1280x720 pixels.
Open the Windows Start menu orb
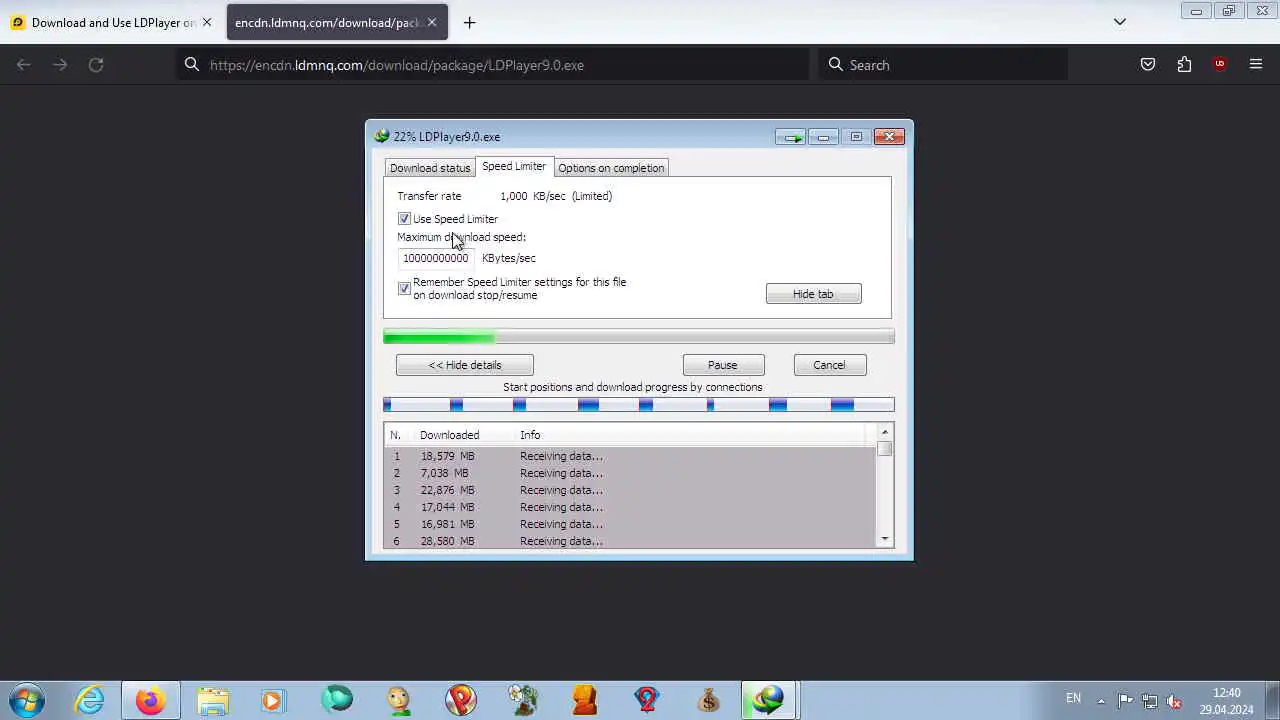(x=27, y=699)
